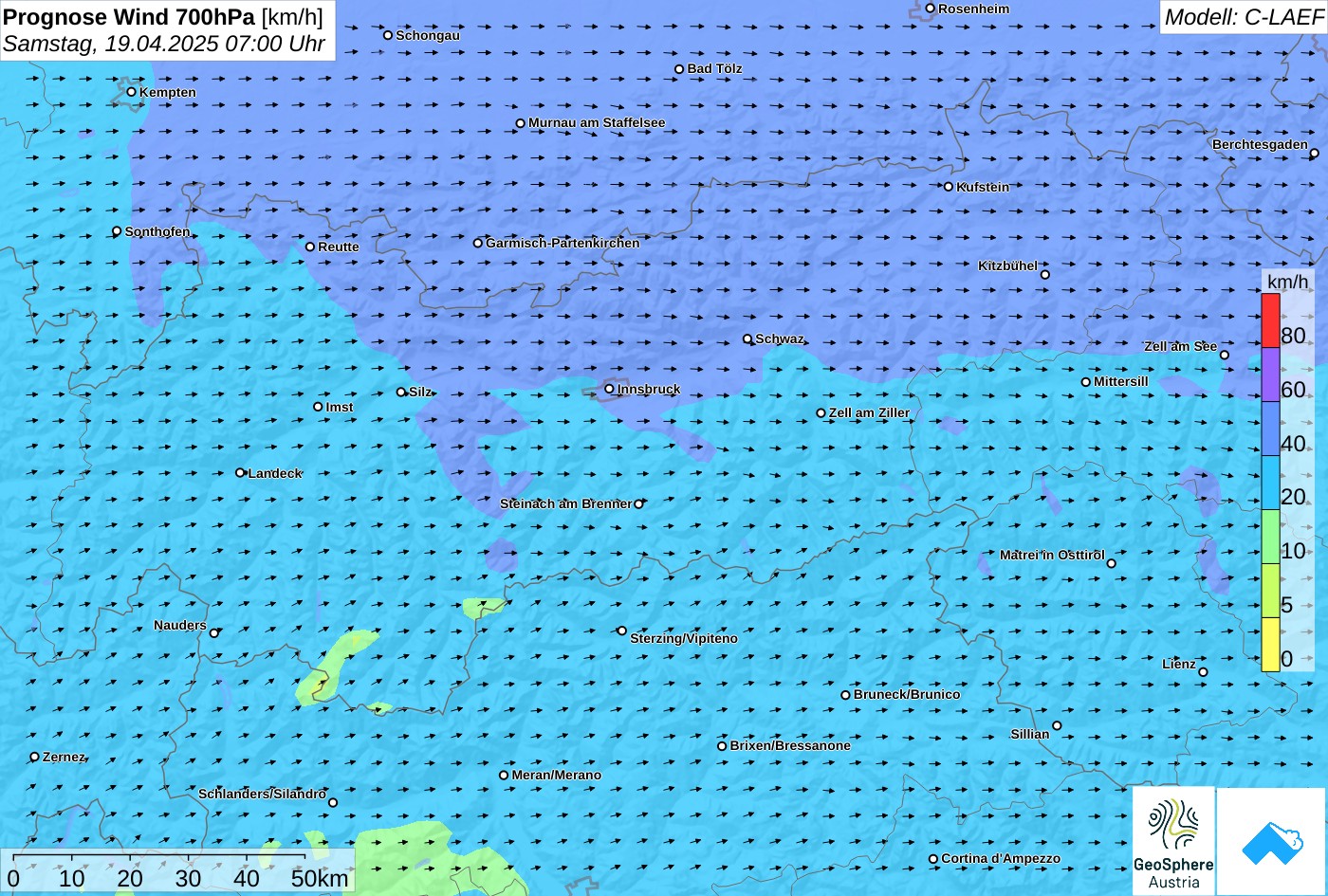Screen dimensions: 1328x896
Task: Click the Prognose Wind 700hPa title
Action: 129,16
